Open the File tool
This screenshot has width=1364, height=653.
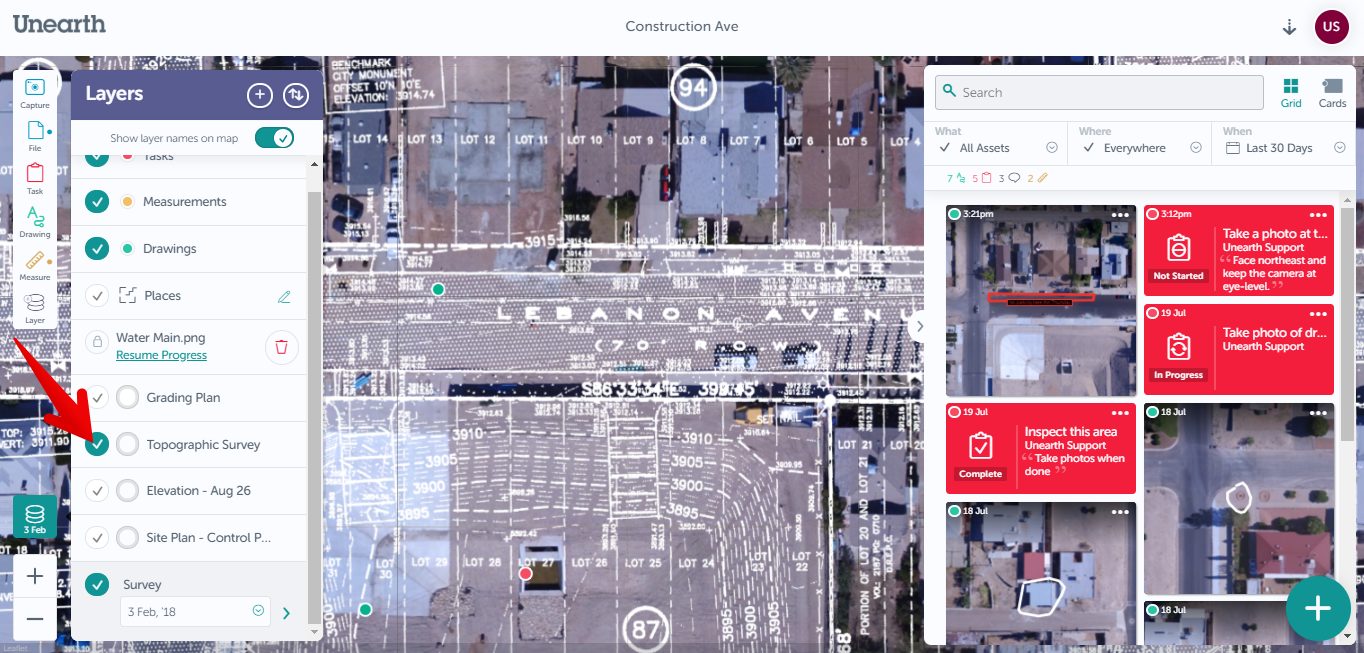[x=35, y=136]
